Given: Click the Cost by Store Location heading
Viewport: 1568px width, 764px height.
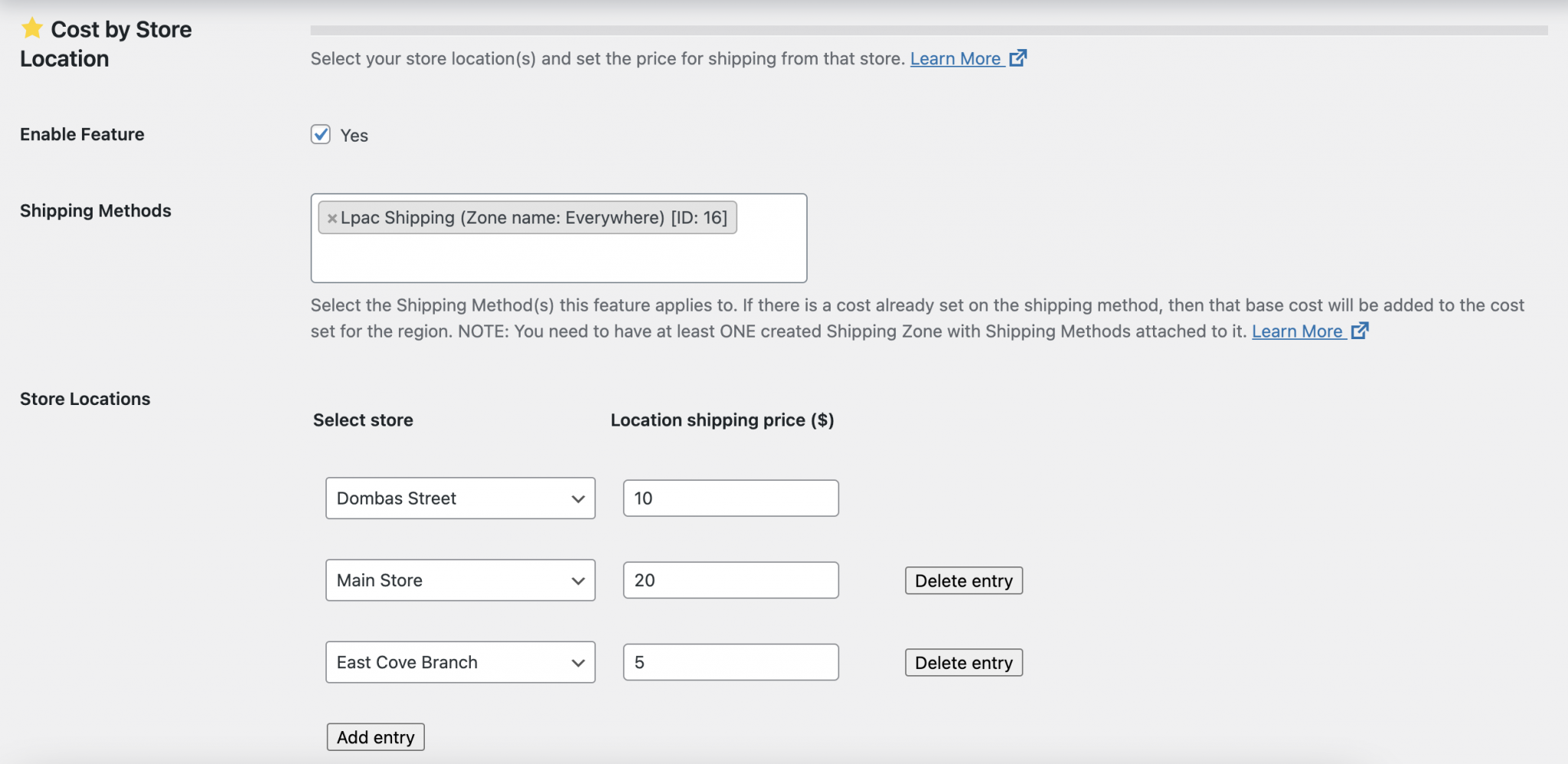Looking at the screenshot, I should [x=106, y=44].
